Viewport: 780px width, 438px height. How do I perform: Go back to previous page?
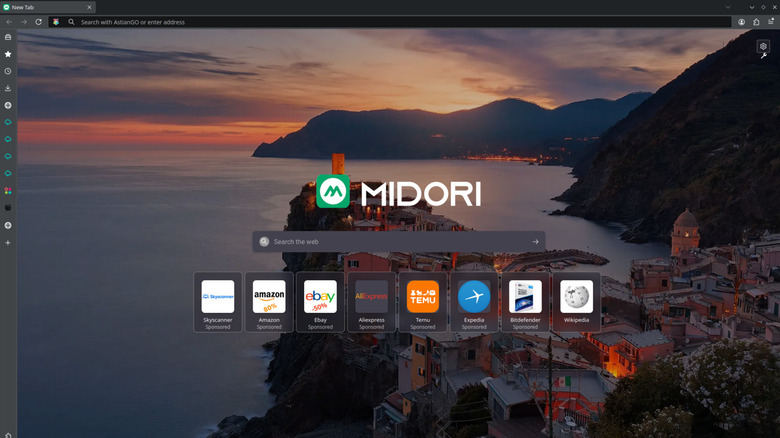[x=9, y=22]
